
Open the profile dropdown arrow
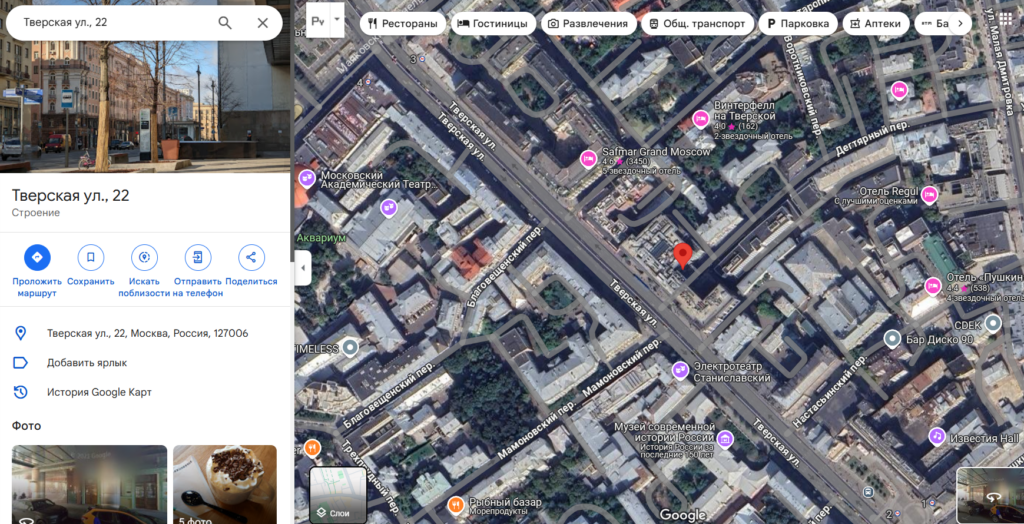337,19
